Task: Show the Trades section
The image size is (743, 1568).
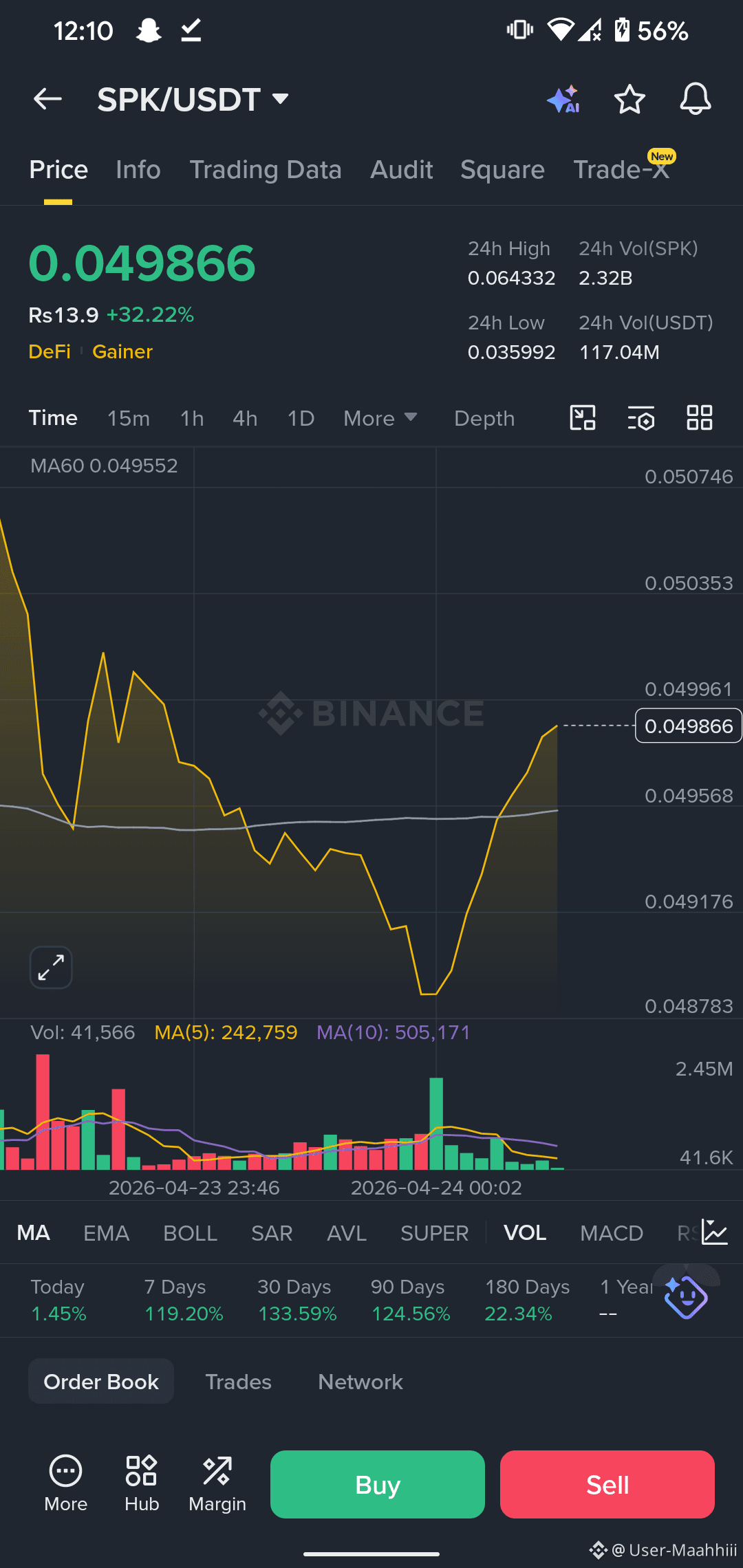Action: (239, 1382)
